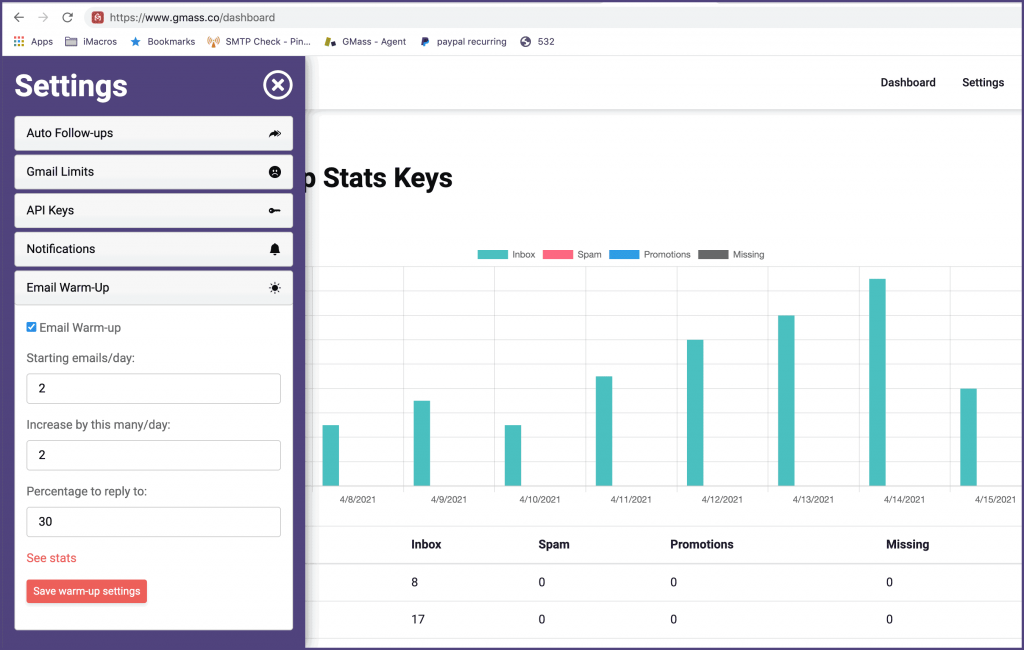Click the Auto Follow-ups arrow icon
Image resolution: width=1024 pixels, height=650 pixels.
click(x=275, y=133)
